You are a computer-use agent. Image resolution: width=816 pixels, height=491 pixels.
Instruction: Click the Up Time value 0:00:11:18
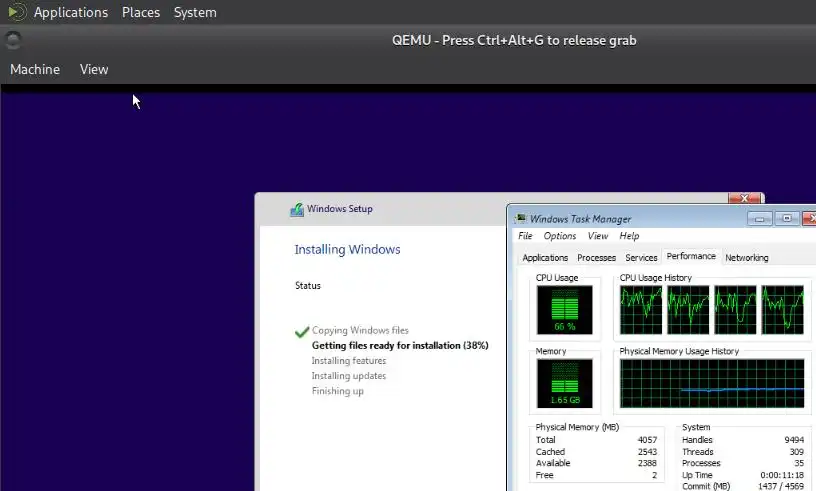[x=782, y=475]
